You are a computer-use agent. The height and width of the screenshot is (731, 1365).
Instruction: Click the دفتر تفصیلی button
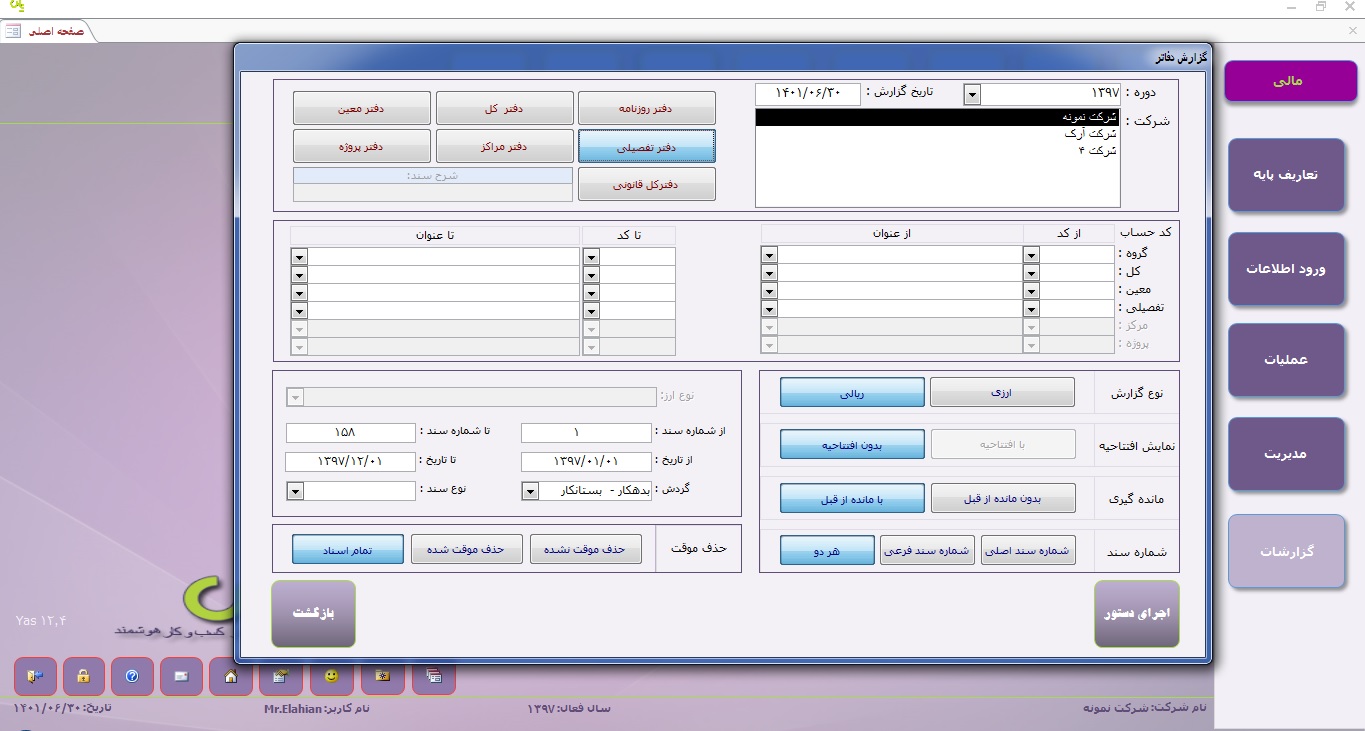click(647, 146)
